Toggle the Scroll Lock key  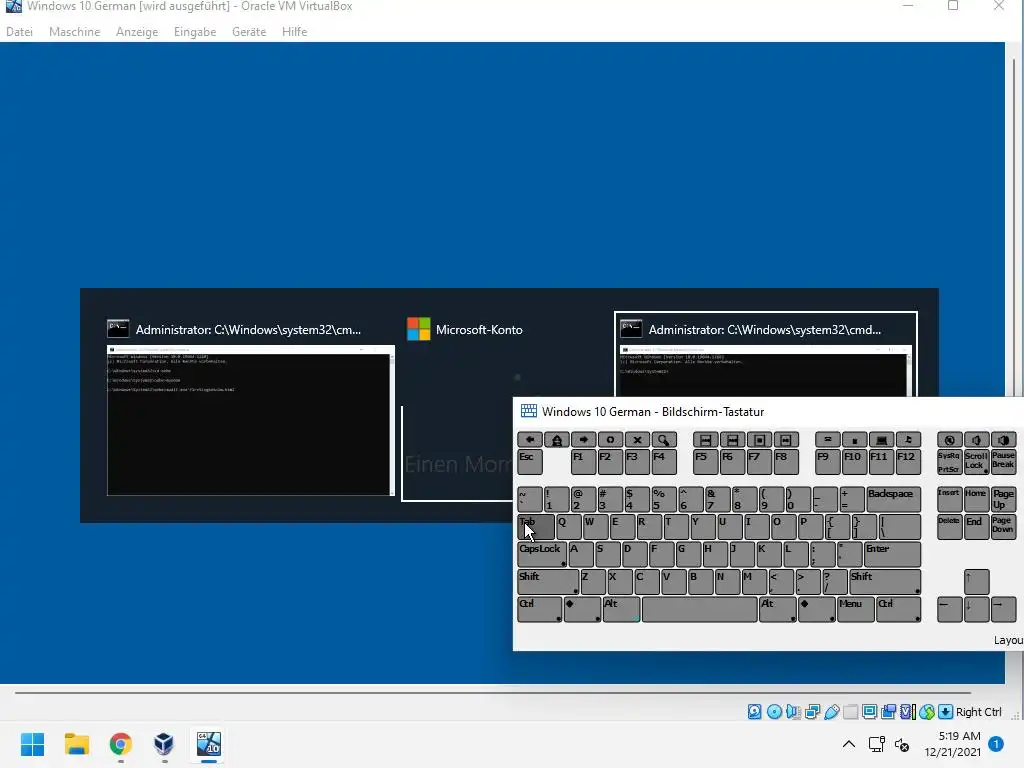coord(976,462)
